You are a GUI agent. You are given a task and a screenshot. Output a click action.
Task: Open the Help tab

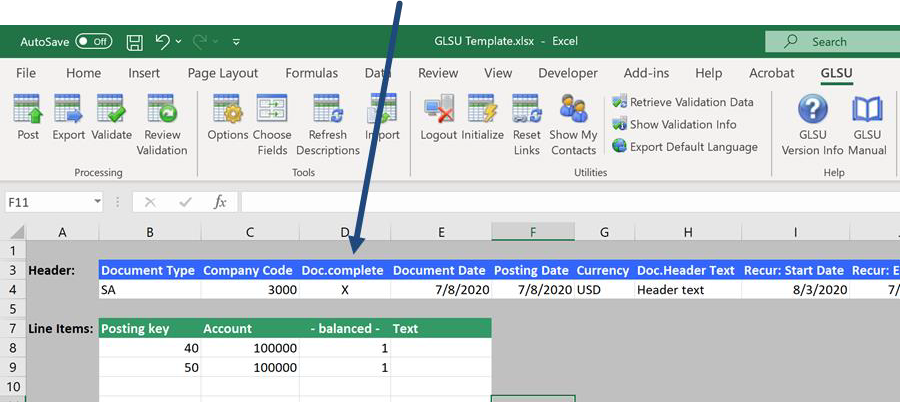tap(708, 74)
